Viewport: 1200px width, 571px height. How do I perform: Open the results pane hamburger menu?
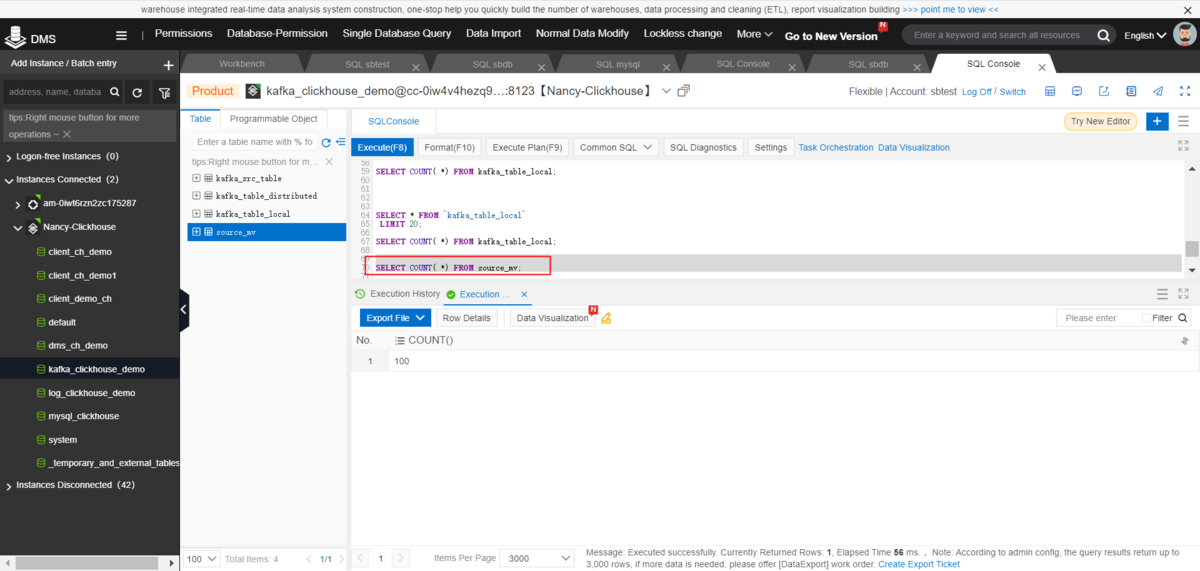tap(1162, 294)
